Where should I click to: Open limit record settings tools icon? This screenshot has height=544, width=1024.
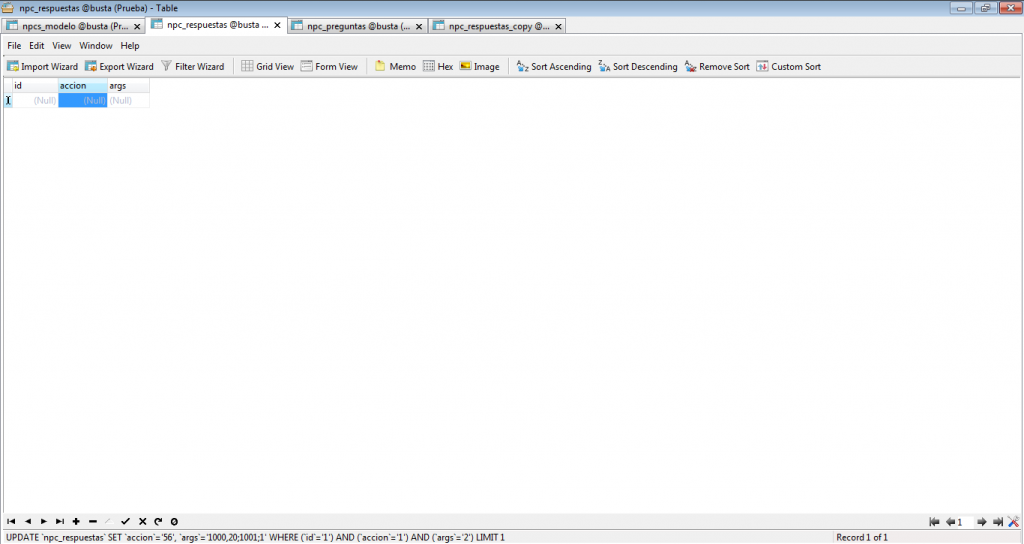pyautogui.click(x=1014, y=522)
